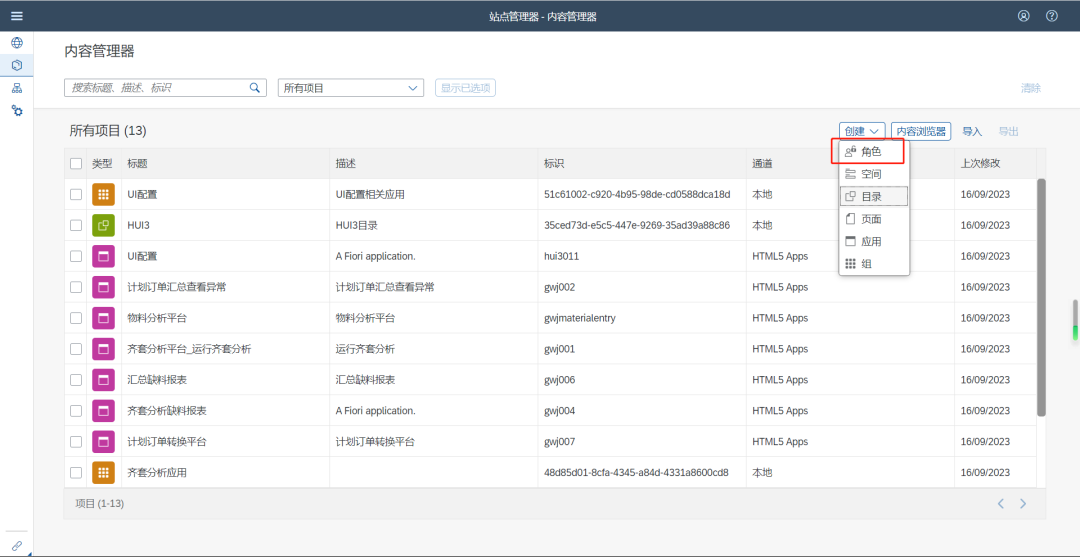Image resolution: width=1080 pixels, height=557 pixels.
Task: Choose 页面 from the create menu
Action: (874, 219)
